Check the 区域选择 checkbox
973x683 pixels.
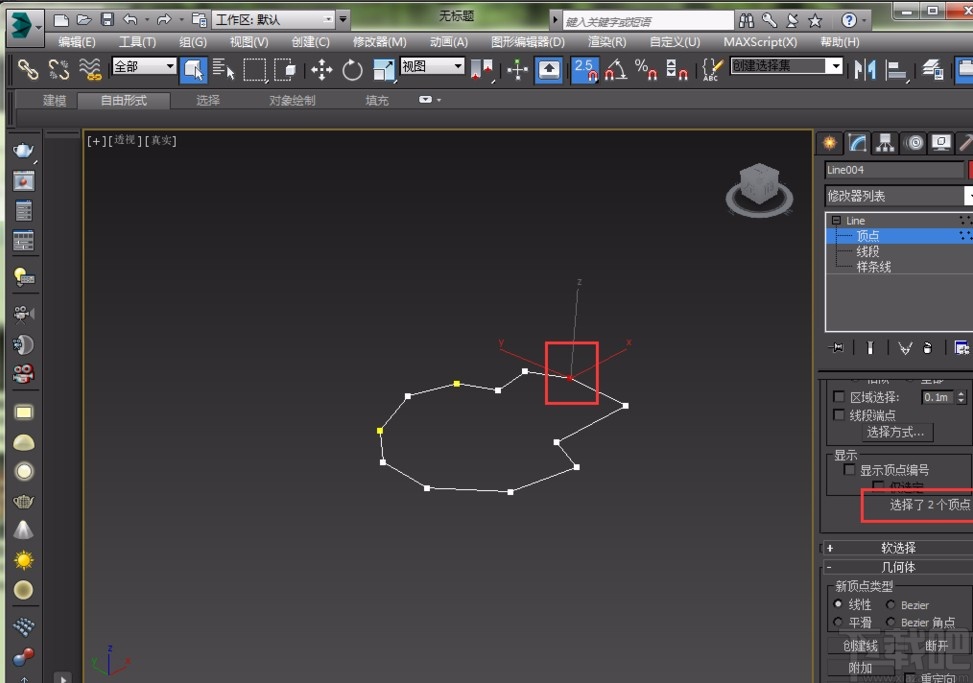pyautogui.click(x=838, y=396)
